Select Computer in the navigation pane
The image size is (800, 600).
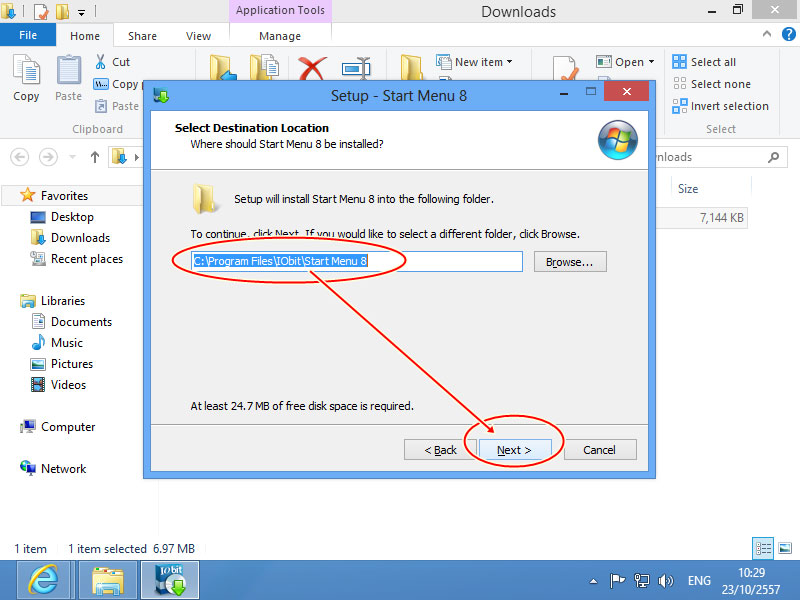tap(68, 427)
